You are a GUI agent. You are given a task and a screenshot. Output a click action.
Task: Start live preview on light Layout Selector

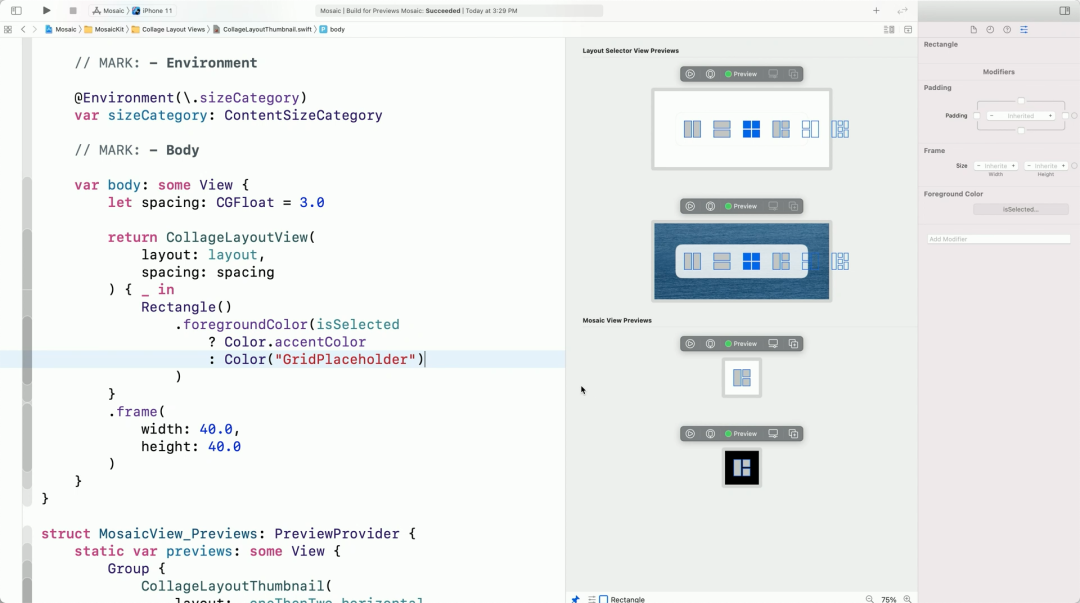pos(689,74)
